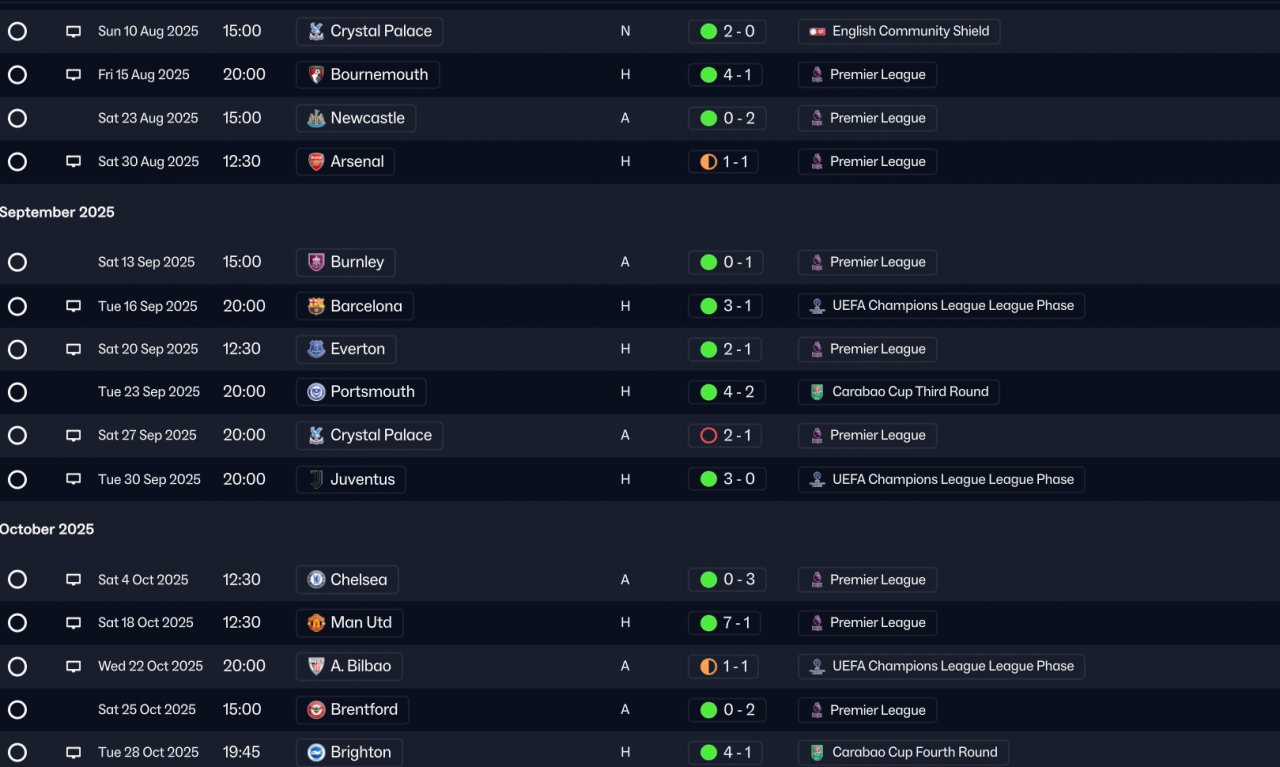Click the Man Utd club crest
Image resolution: width=1280 pixels, height=767 pixels.
tap(316, 623)
